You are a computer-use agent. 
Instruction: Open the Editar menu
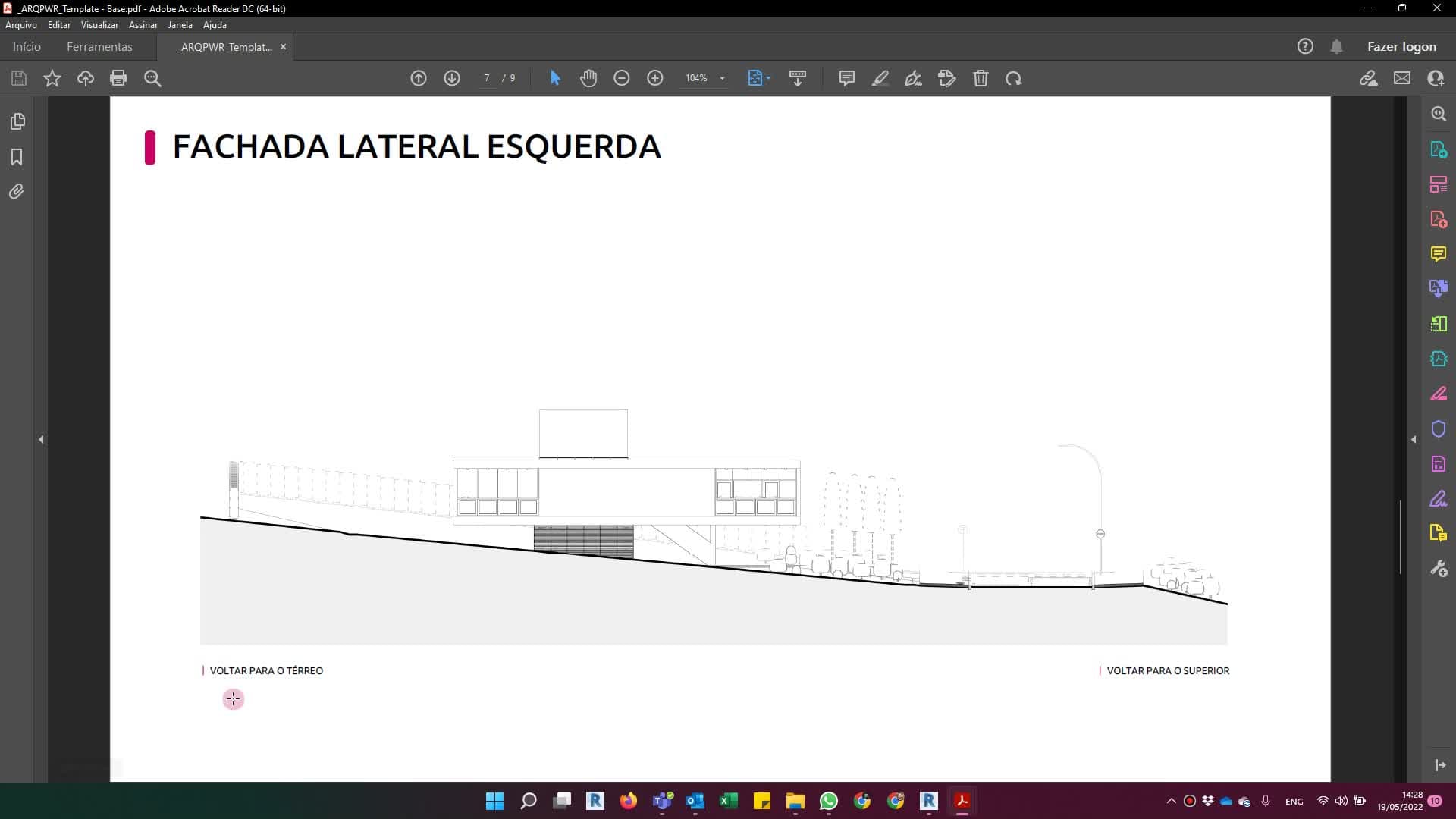point(59,25)
